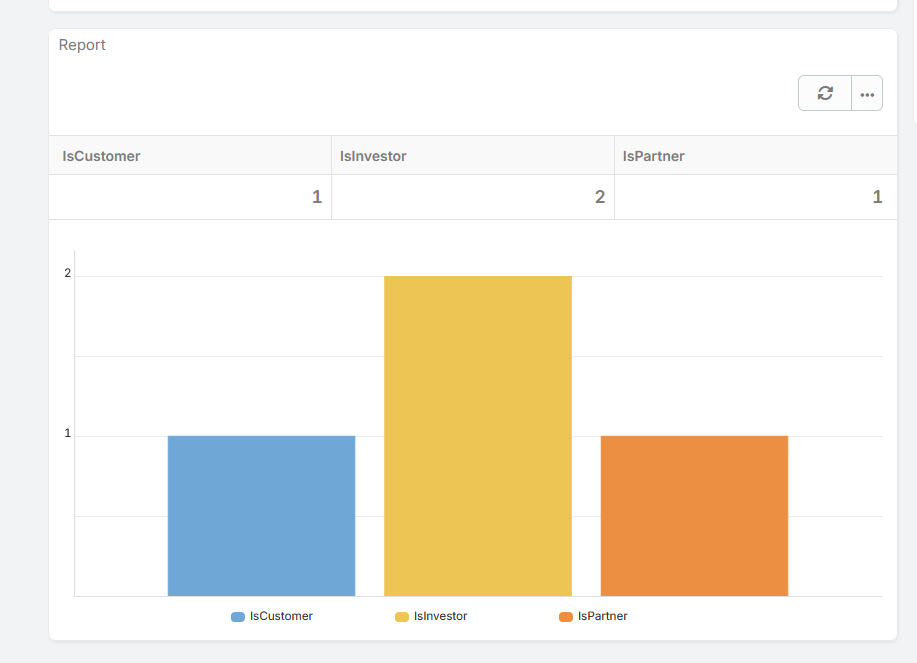
Task: Click the y-axis label 1
Action: tap(68, 434)
